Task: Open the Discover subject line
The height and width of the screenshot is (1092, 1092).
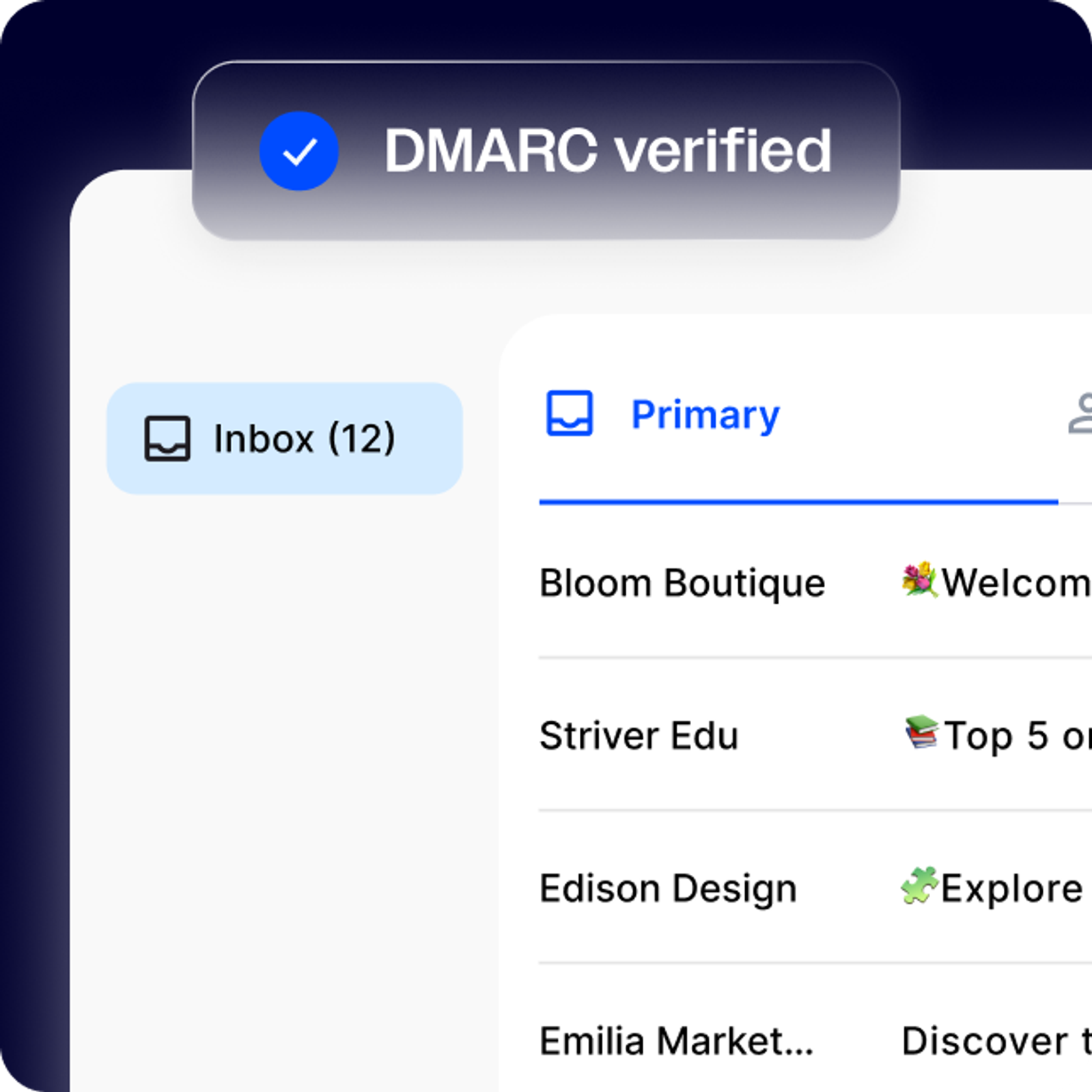Action: [995, 1041]
